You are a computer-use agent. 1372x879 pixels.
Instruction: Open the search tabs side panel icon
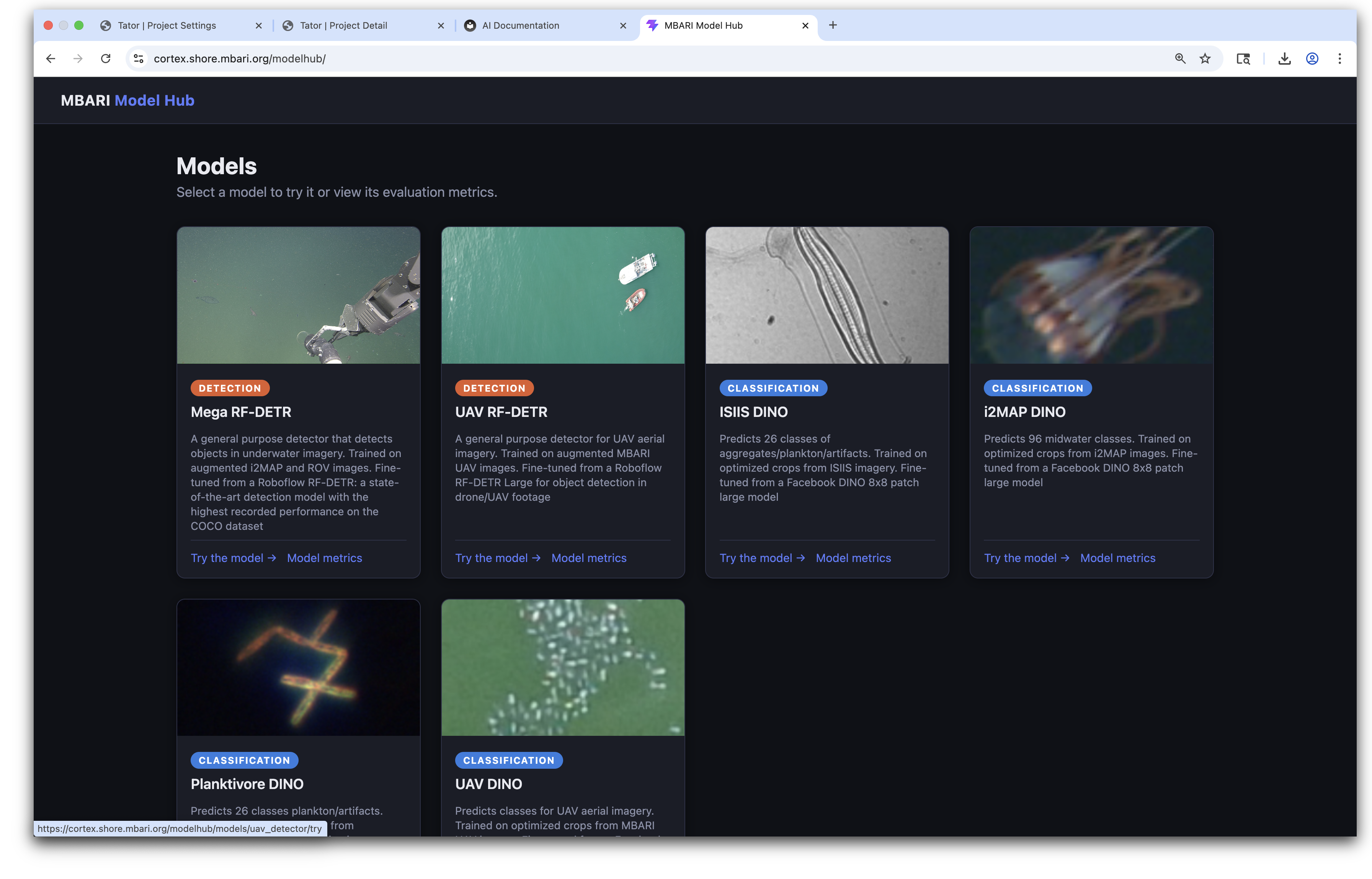1243,59
